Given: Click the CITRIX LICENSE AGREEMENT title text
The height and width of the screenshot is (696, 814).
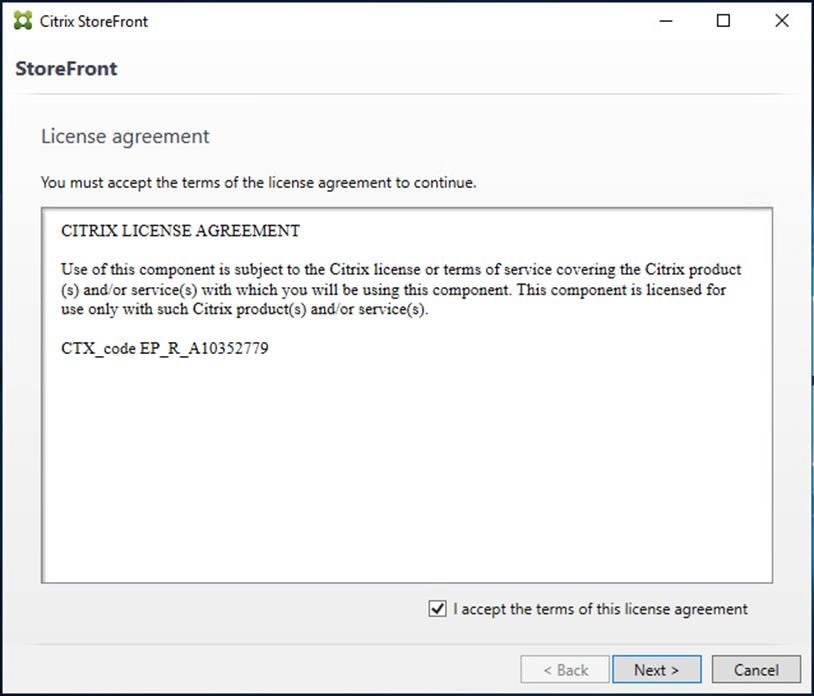Looking at the screenshot, I should pyautogui.click(x=180, y=231).
